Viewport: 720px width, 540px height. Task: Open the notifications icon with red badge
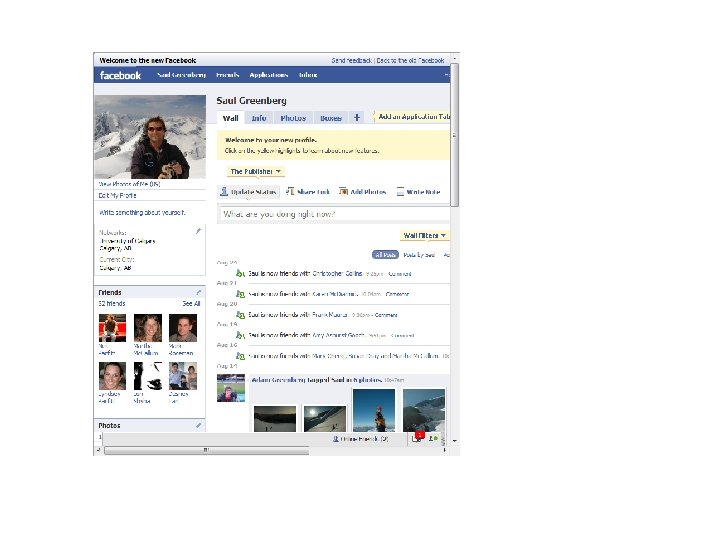[x=418, y=437]
